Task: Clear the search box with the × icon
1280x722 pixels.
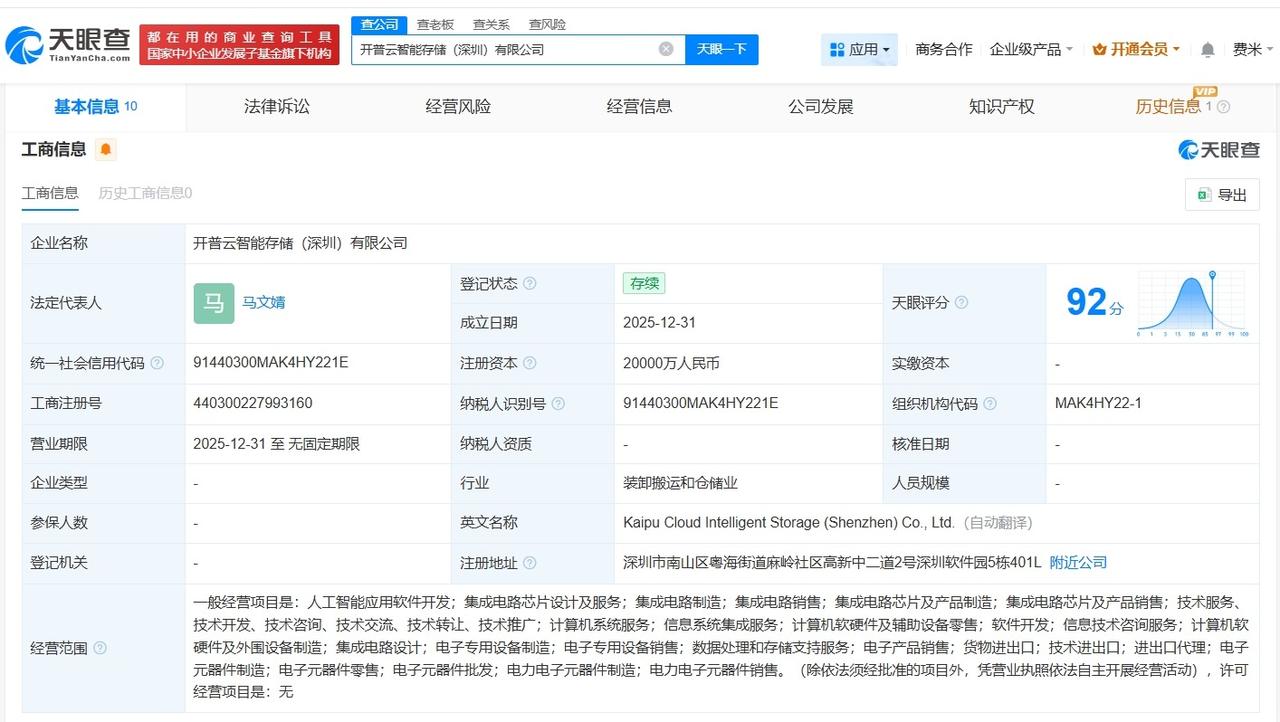Action: click(x=664, y=48)
